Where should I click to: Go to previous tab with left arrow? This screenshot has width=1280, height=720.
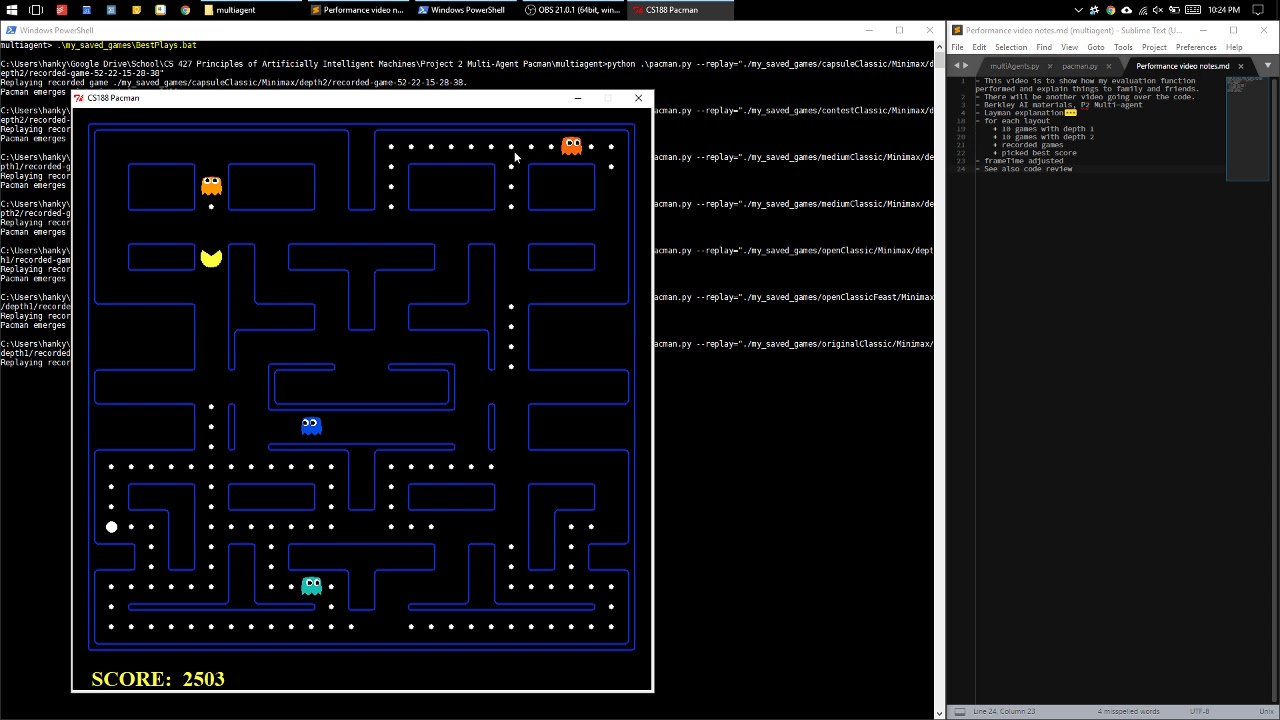click(957, 66)
